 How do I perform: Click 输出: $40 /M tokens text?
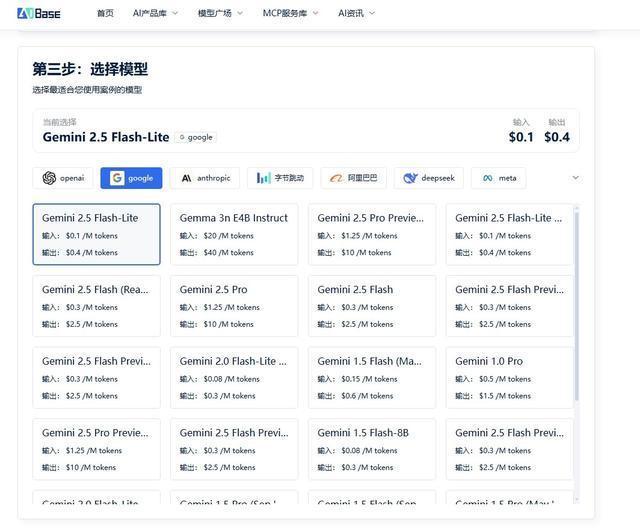point(217,253)
